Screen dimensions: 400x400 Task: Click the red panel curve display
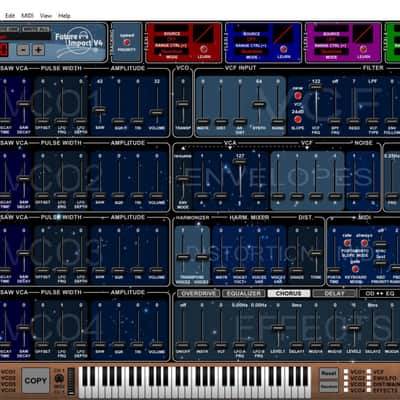click(204, 33)
